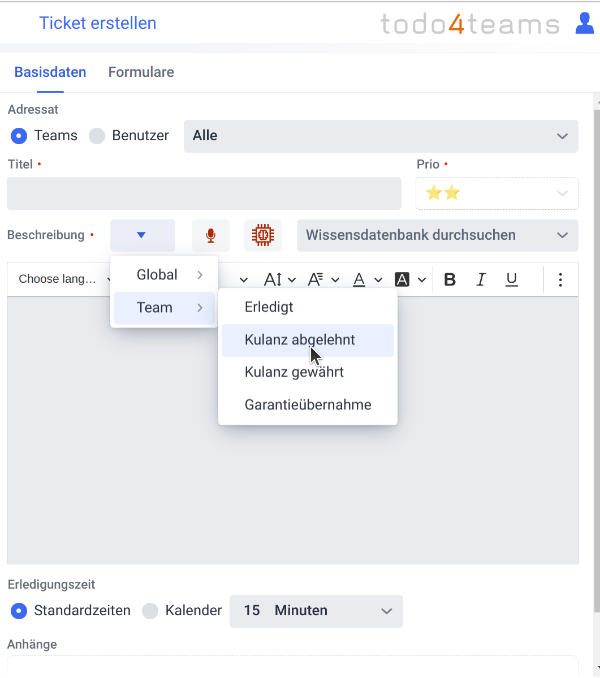Choose the Kulanz abgelehnt template
The width and height of the screenshot is (600, 678).
point(308,340)
